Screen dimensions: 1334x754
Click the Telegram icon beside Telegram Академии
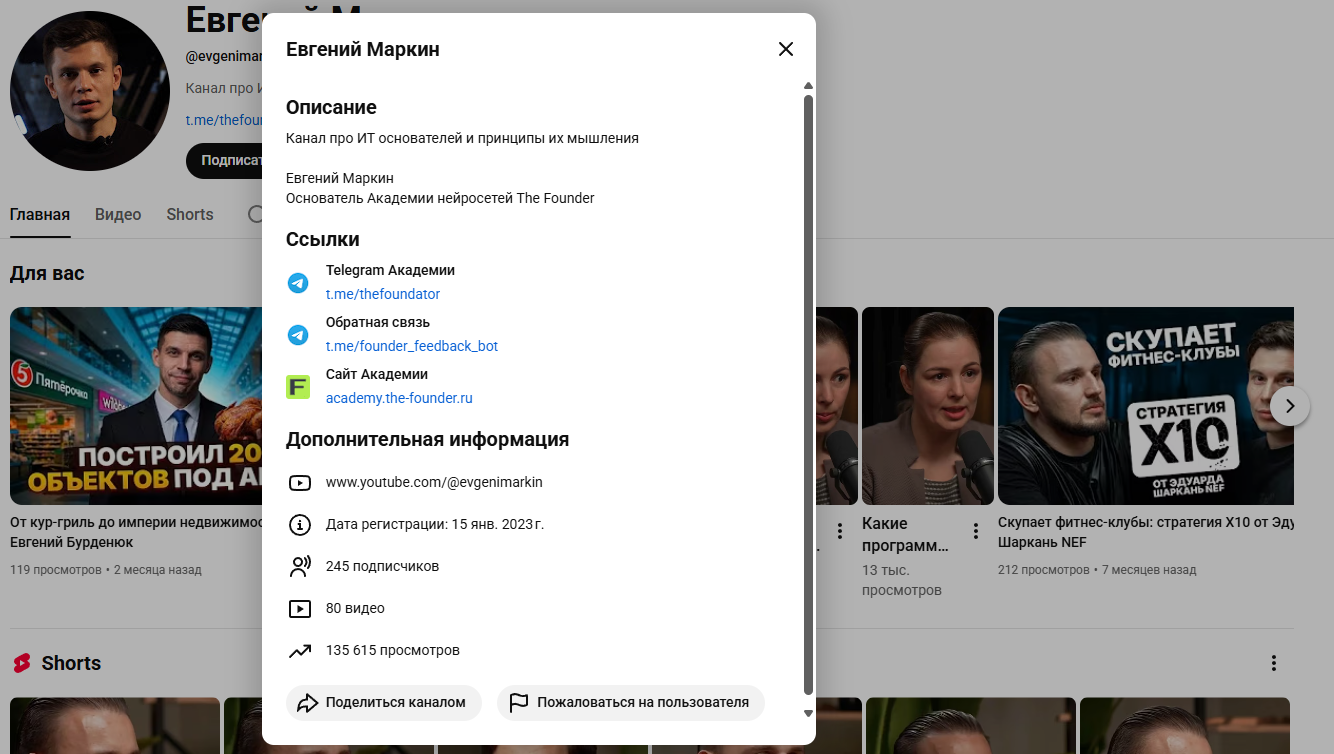click(x=298, y=283)
